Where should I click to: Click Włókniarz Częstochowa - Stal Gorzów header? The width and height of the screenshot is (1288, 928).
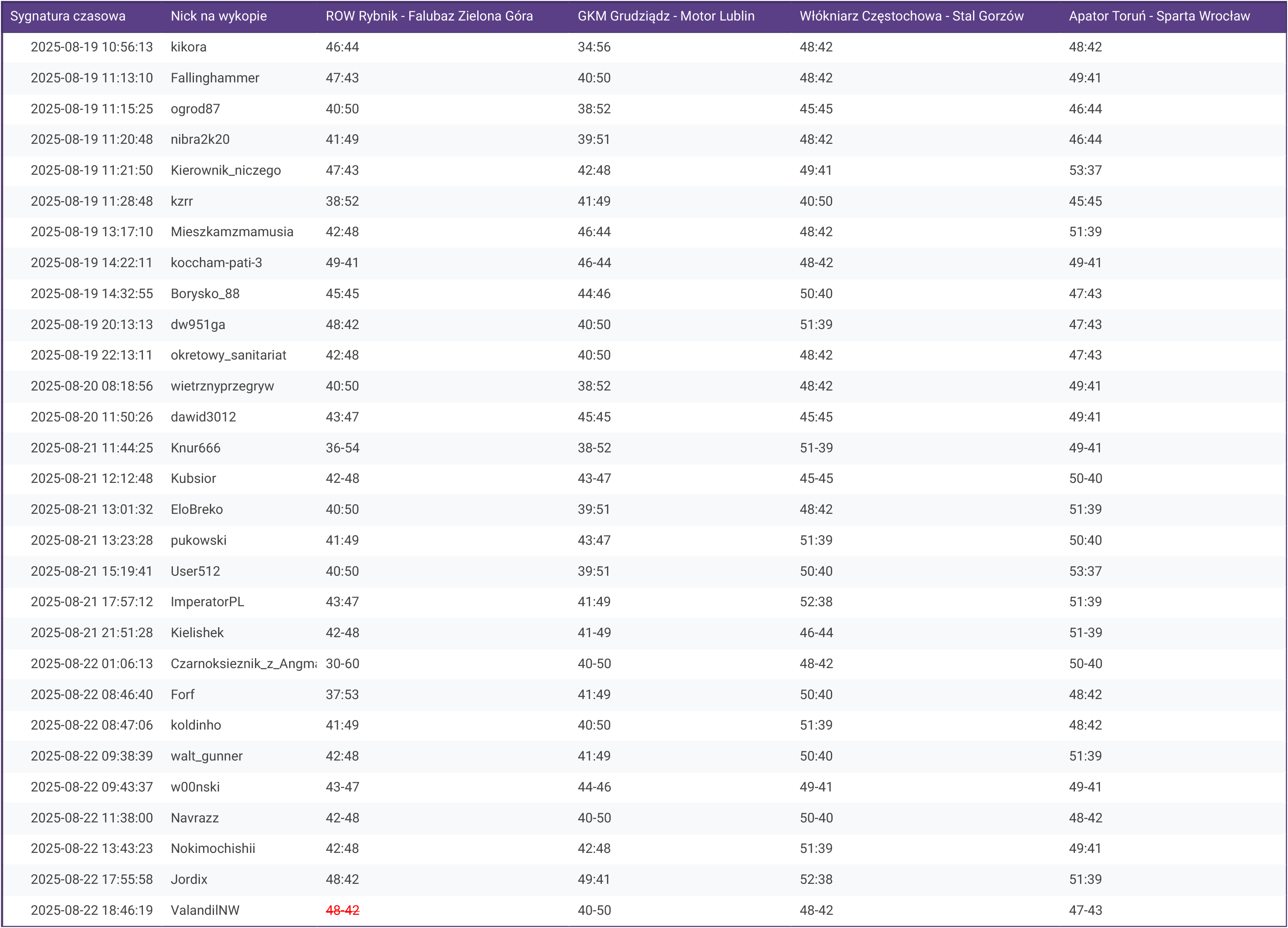[x=911, y=16]
